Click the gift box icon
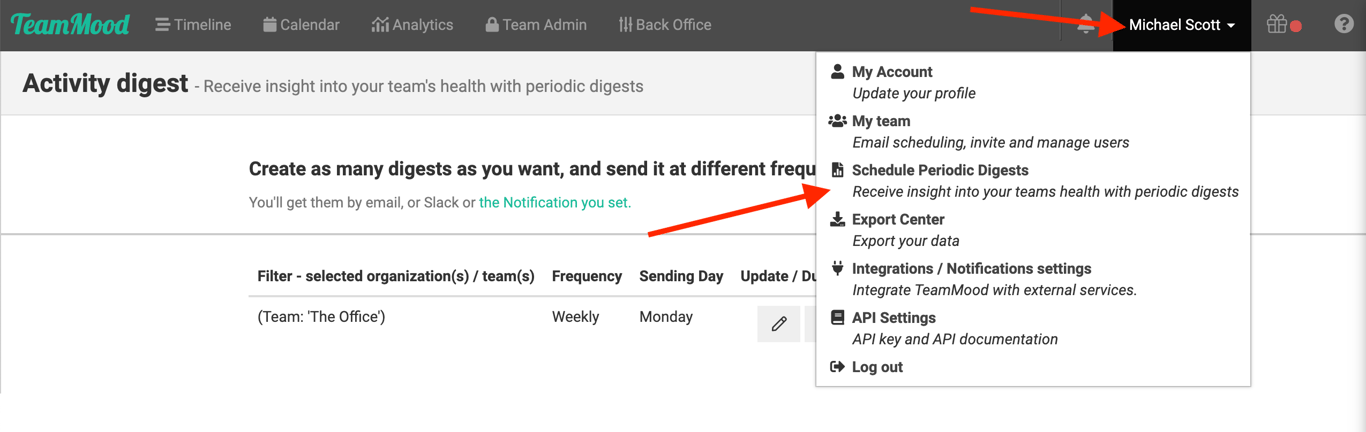Viewport: 1366px width, 432px height. [1278, 25]
